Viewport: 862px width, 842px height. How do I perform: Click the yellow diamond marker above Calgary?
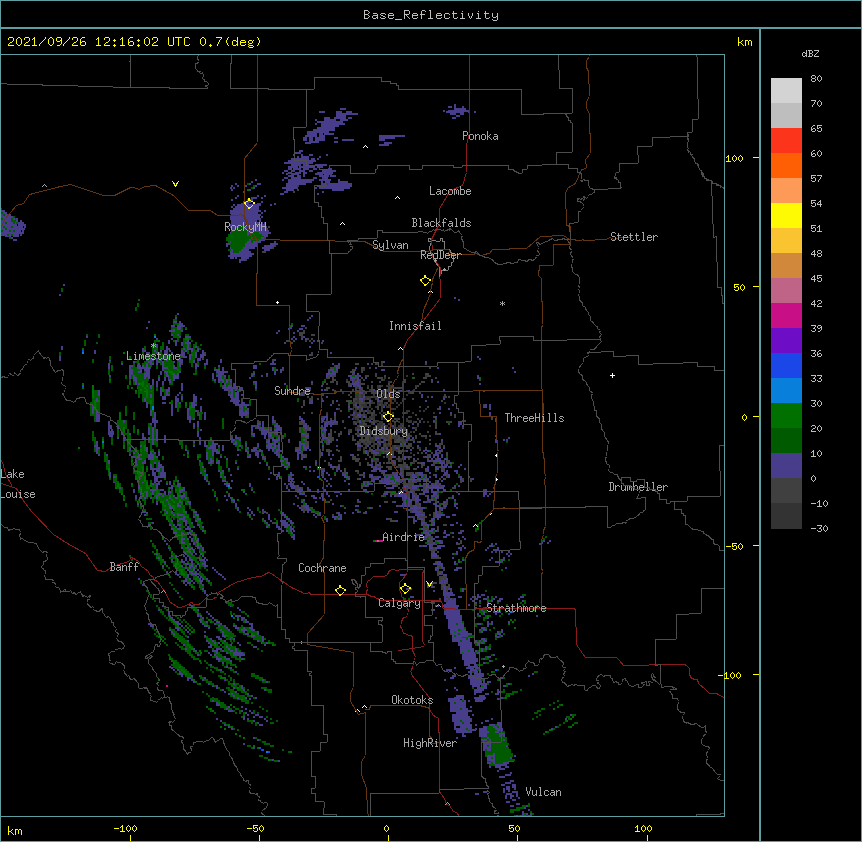405,589
